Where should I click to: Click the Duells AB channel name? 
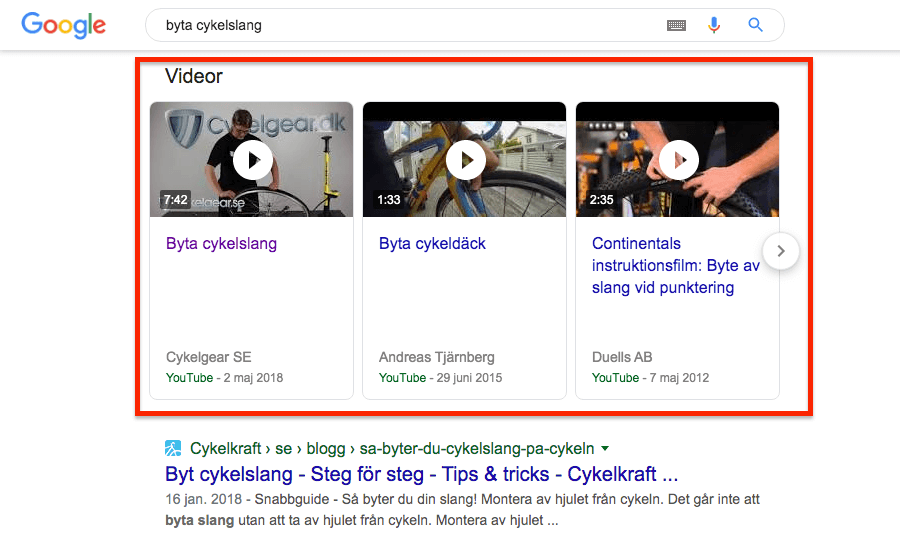pos(622,357)
